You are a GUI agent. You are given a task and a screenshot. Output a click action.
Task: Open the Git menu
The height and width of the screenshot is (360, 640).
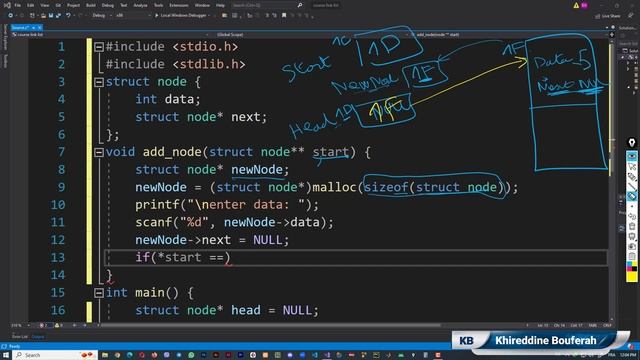coord(58,5)
